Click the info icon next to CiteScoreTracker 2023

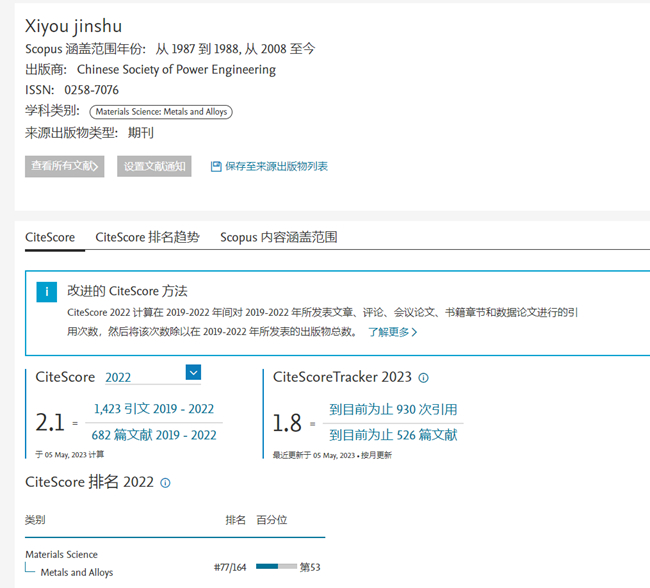tap(423, 378)
